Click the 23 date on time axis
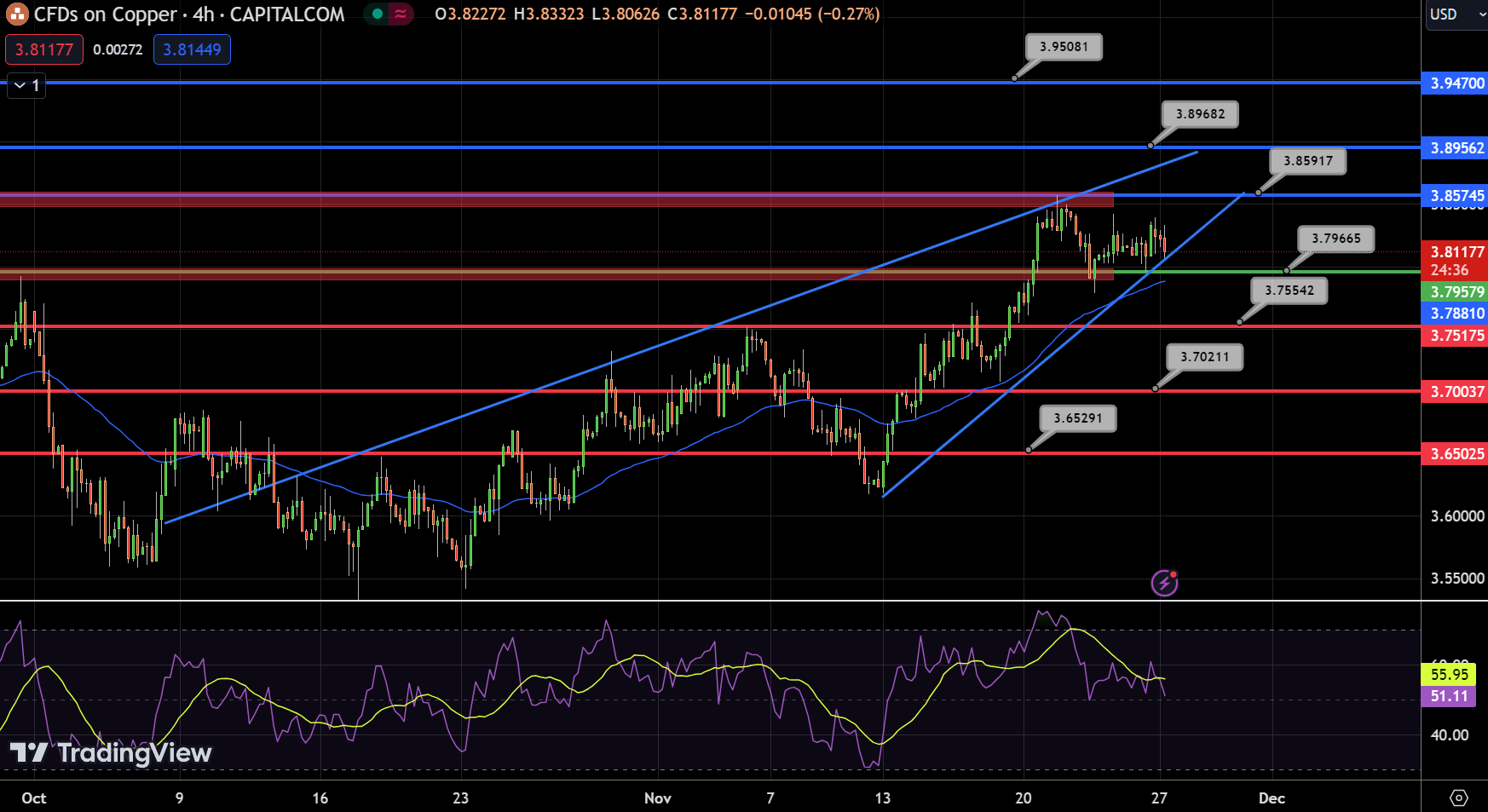 point(461,798)
